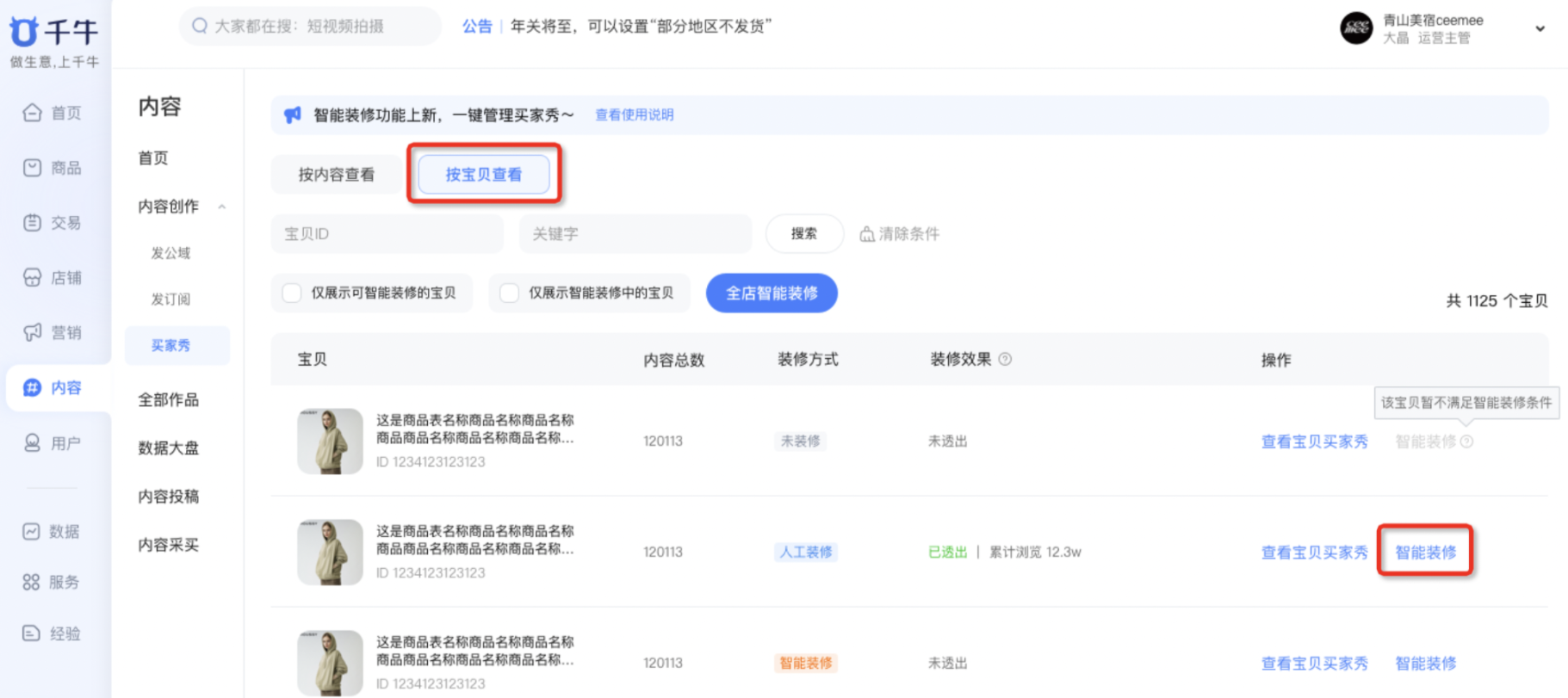The image size is (1568, 698).
Task: Focus the 关键字 input field
Action: pos(635,234)
